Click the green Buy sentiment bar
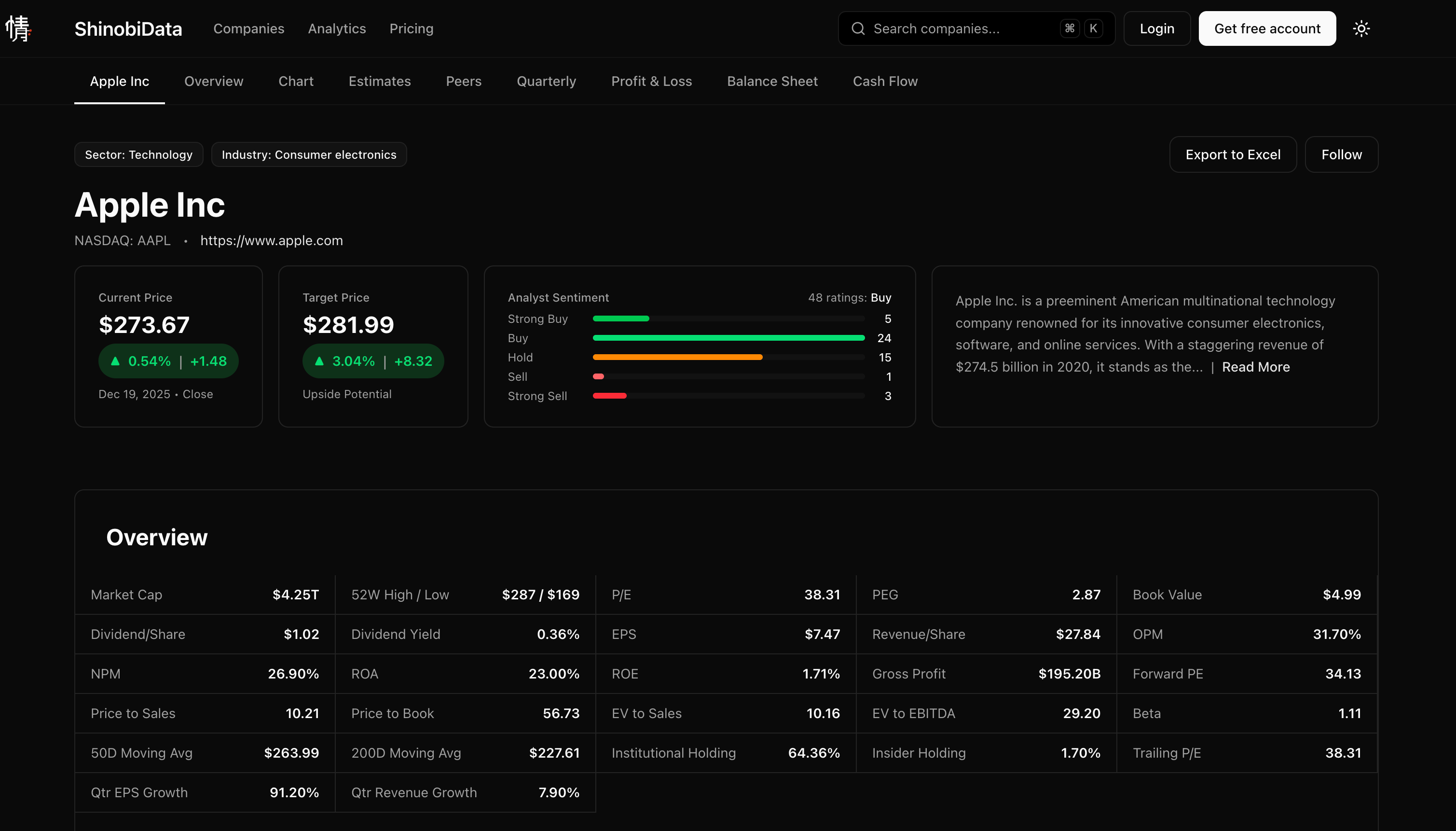 (728, 338)
